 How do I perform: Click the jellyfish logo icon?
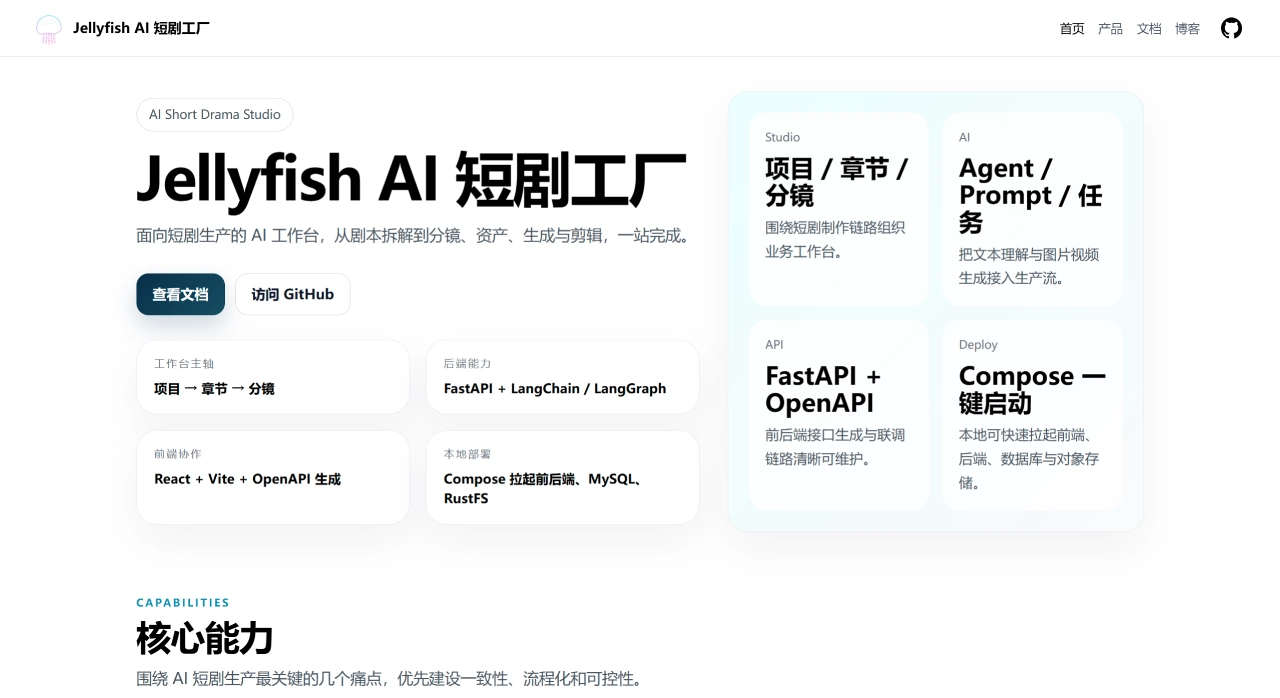tap(48, 28)
